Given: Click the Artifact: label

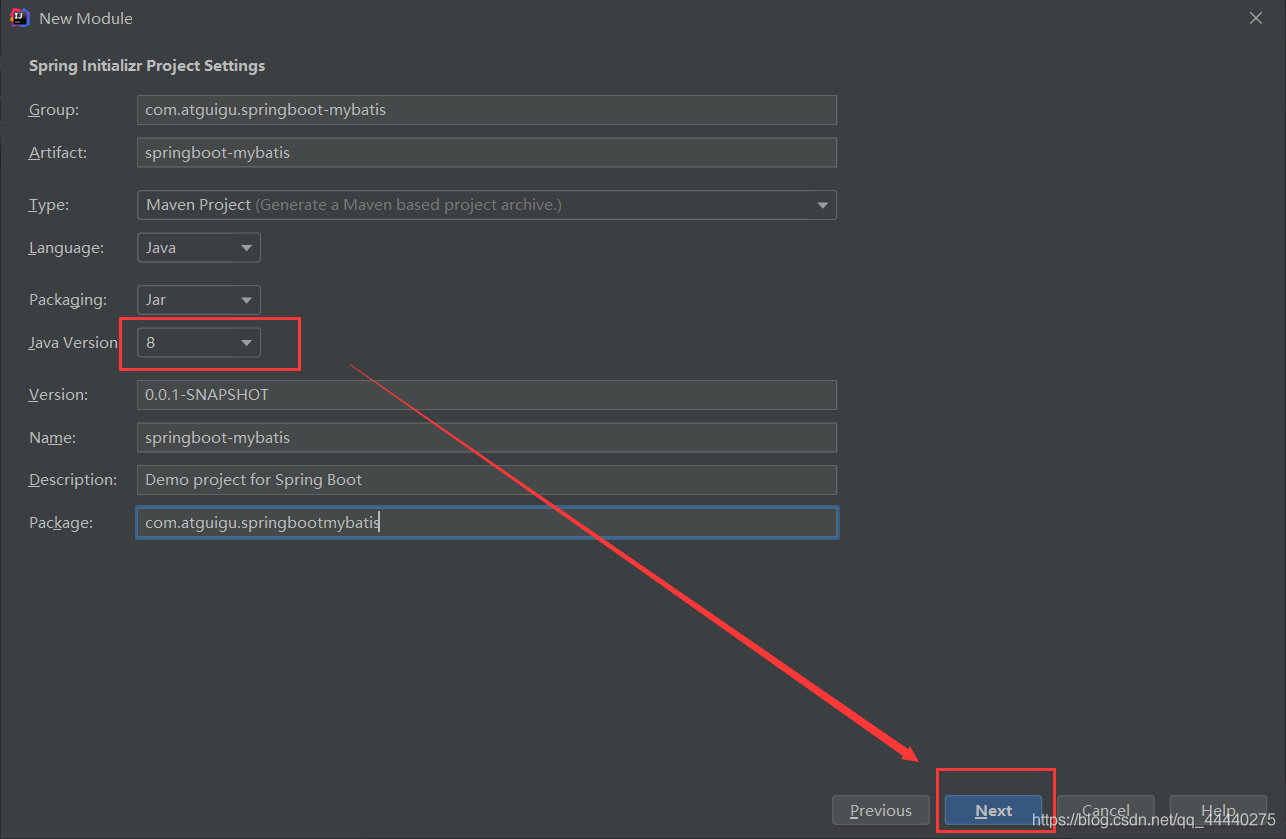Looking at the screenshot, I should pyautogui.click(x=58, y=152).
